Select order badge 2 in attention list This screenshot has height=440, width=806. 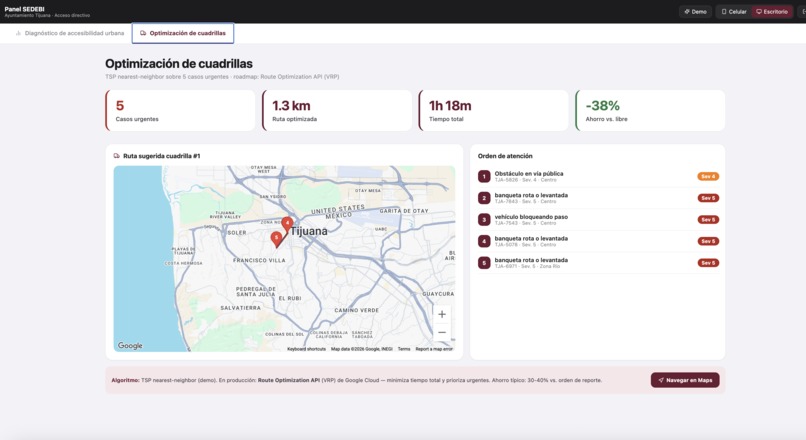tap(484, 198)
